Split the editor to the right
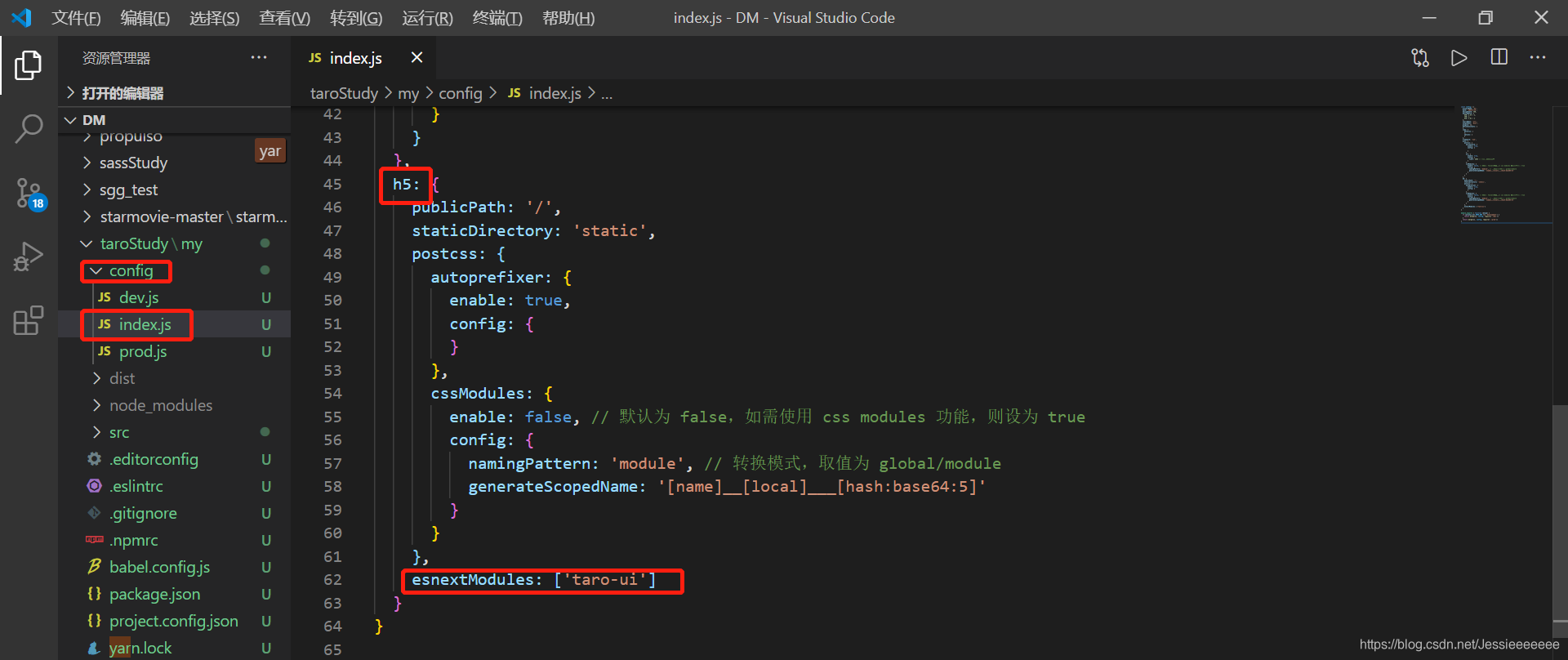This screenshot has width=1568, height=660. click(x=1499, y=57)
